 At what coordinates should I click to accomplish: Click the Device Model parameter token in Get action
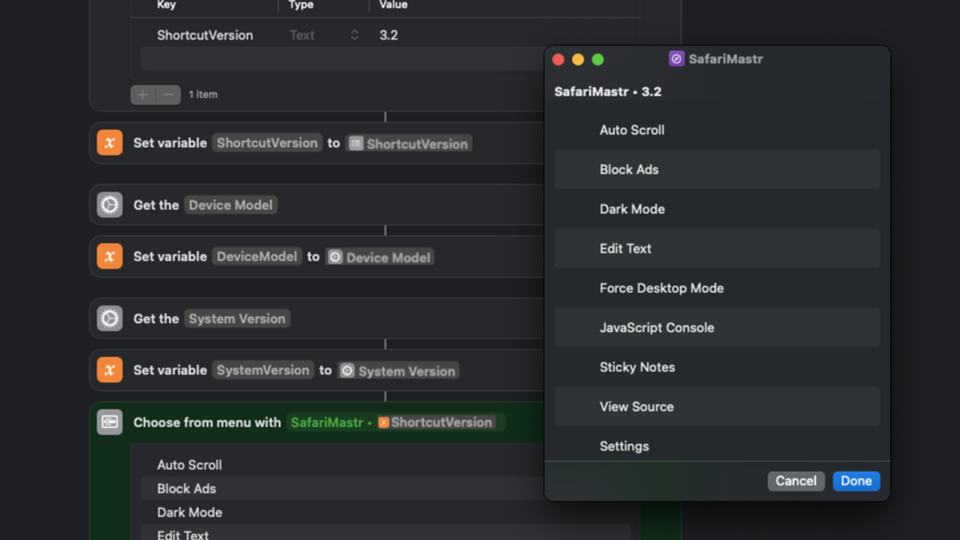[x=231, y=205]
